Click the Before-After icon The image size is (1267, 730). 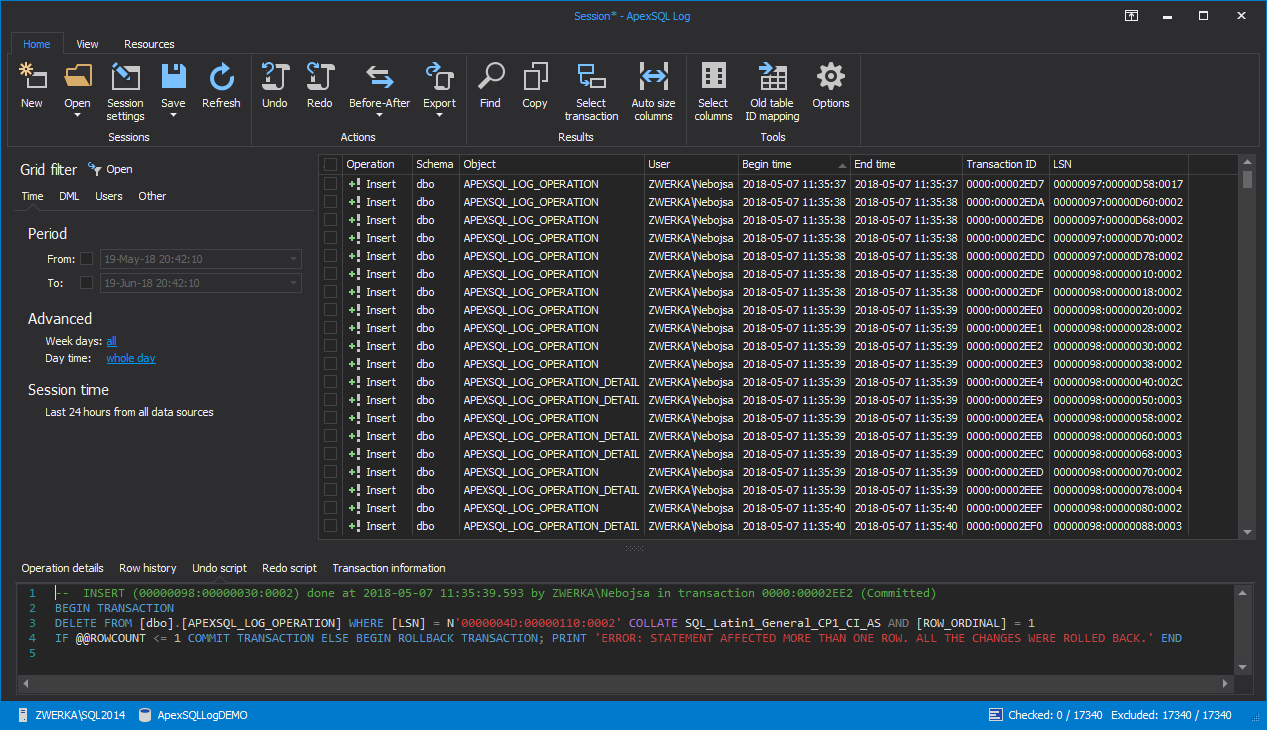pos(379,77)
